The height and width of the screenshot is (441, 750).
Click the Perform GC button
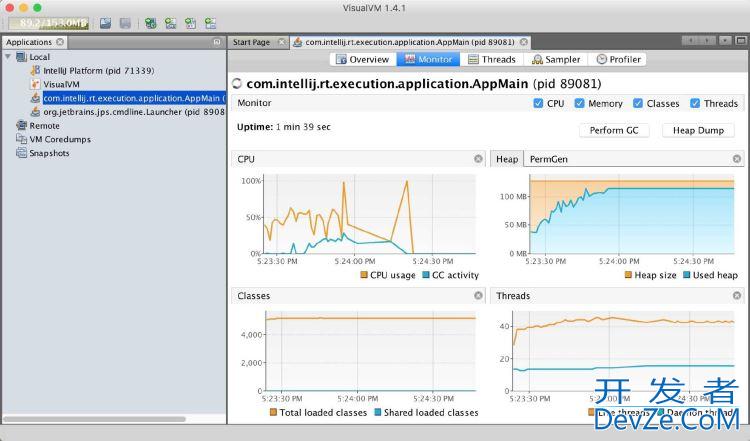pyautogui.click(x=614, y=130)
